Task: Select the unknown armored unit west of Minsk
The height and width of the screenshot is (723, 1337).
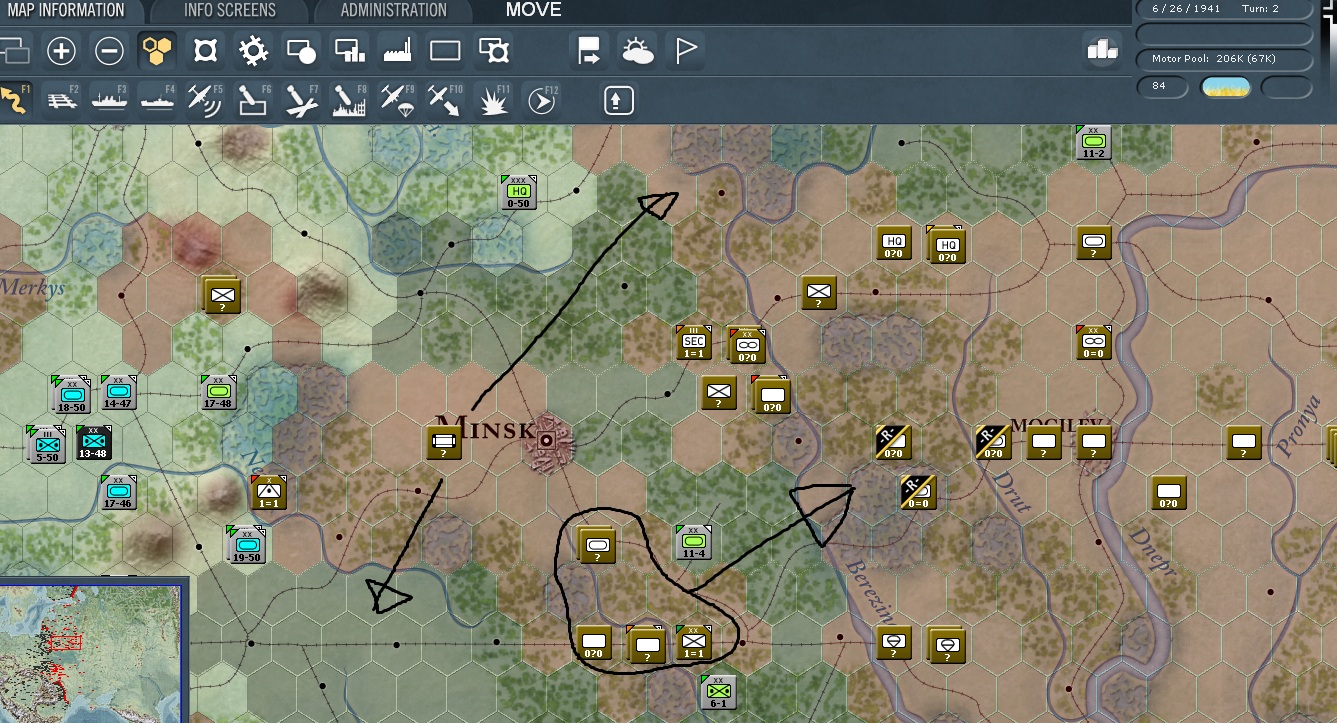Action: 443,441
